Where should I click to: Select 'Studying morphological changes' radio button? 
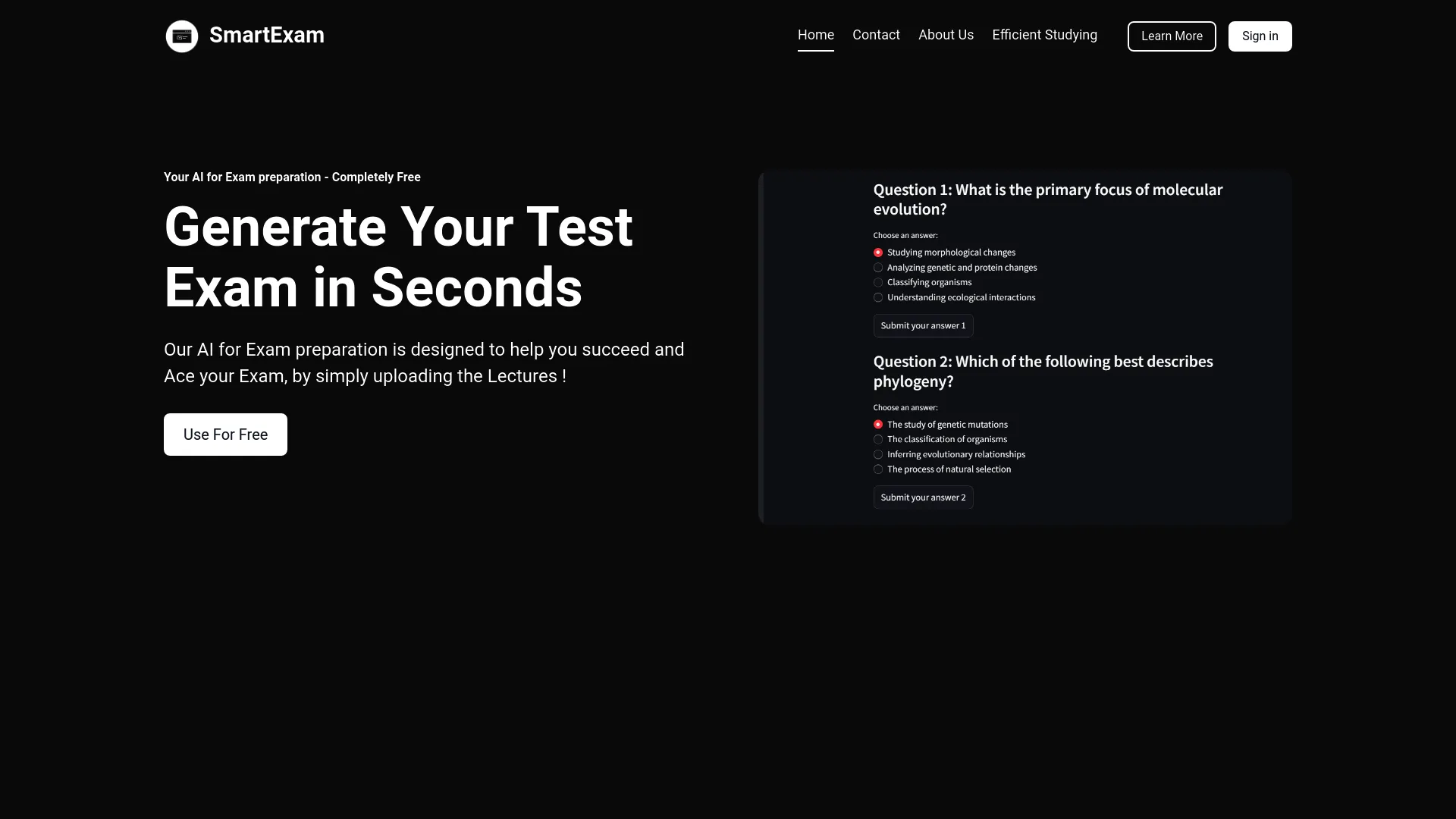[x=877, y=252]
